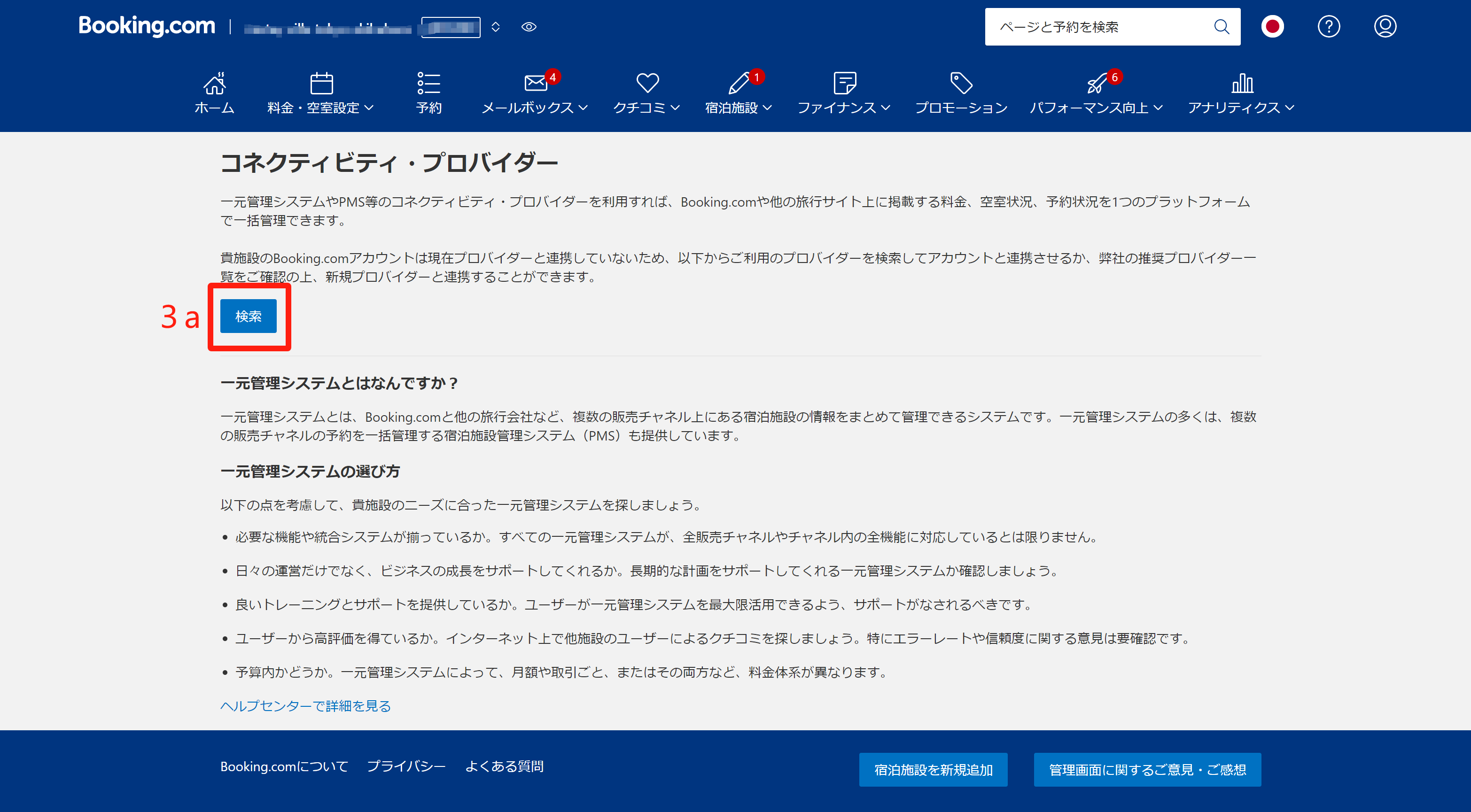Open the 予約 menu label

tap(429, 108)
